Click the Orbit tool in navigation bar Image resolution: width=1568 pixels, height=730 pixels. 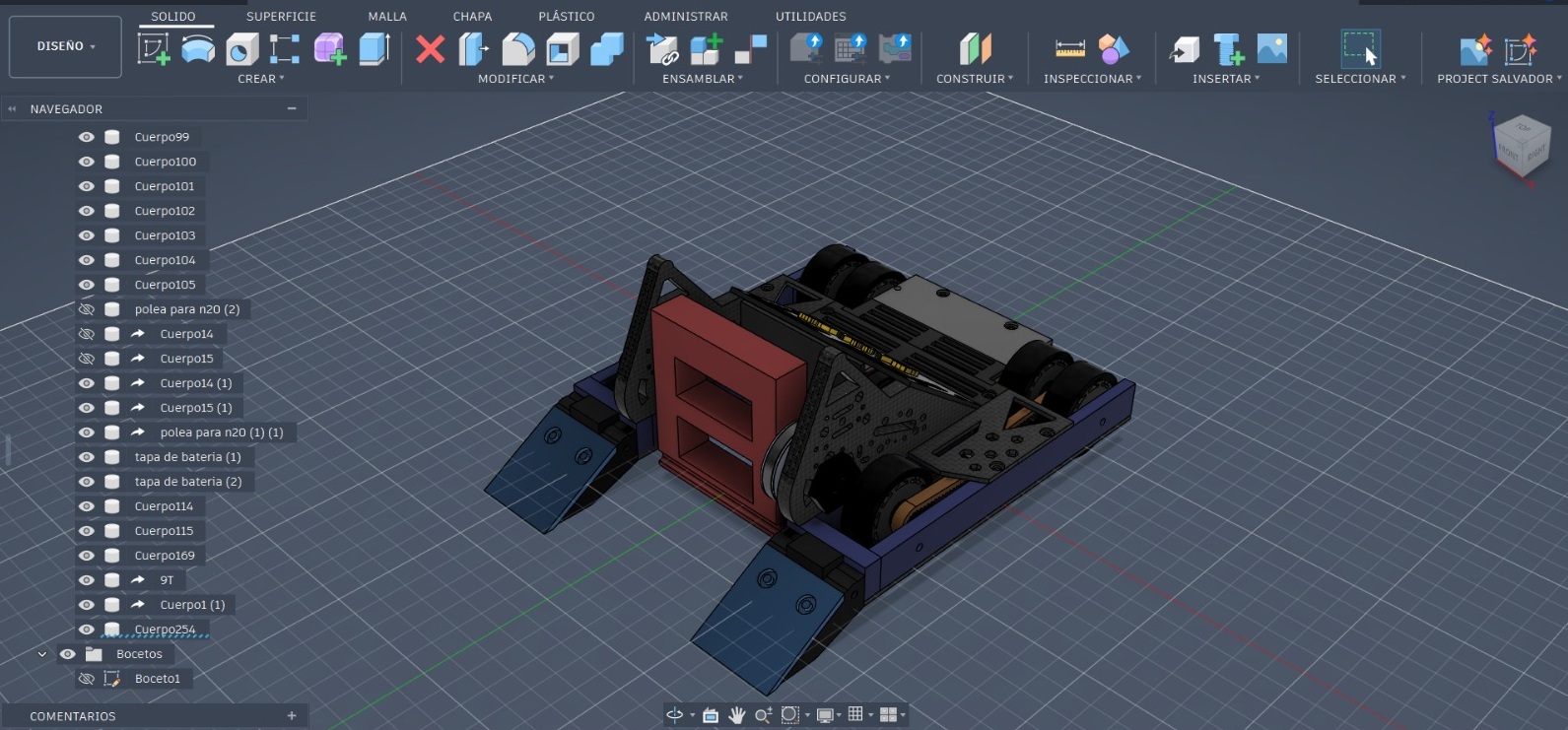click(675, 715)
